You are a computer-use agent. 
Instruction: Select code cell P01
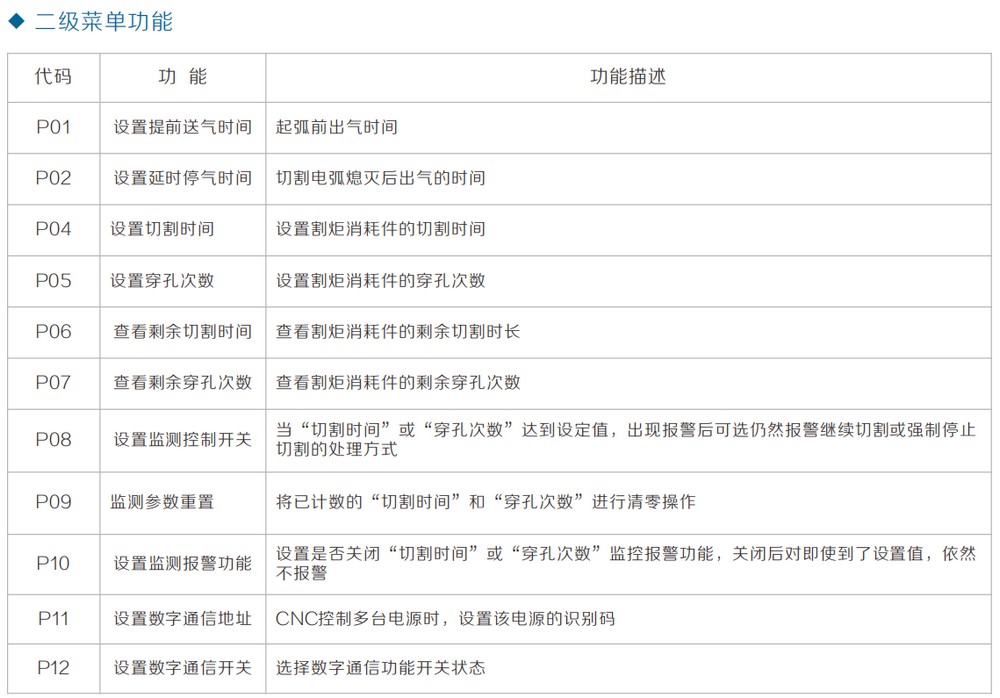pyautogui.click(x=53, y=127)
